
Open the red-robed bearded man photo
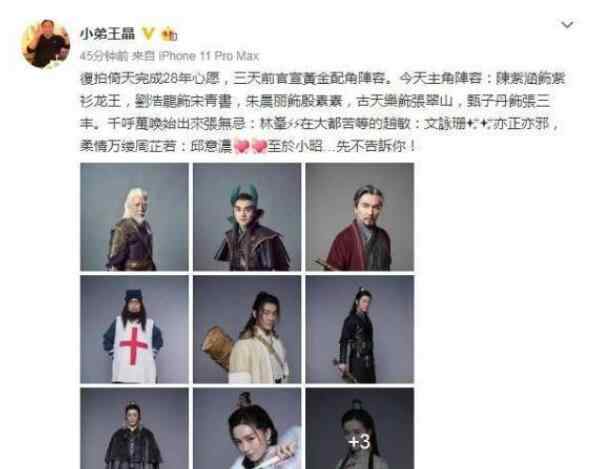360,217
